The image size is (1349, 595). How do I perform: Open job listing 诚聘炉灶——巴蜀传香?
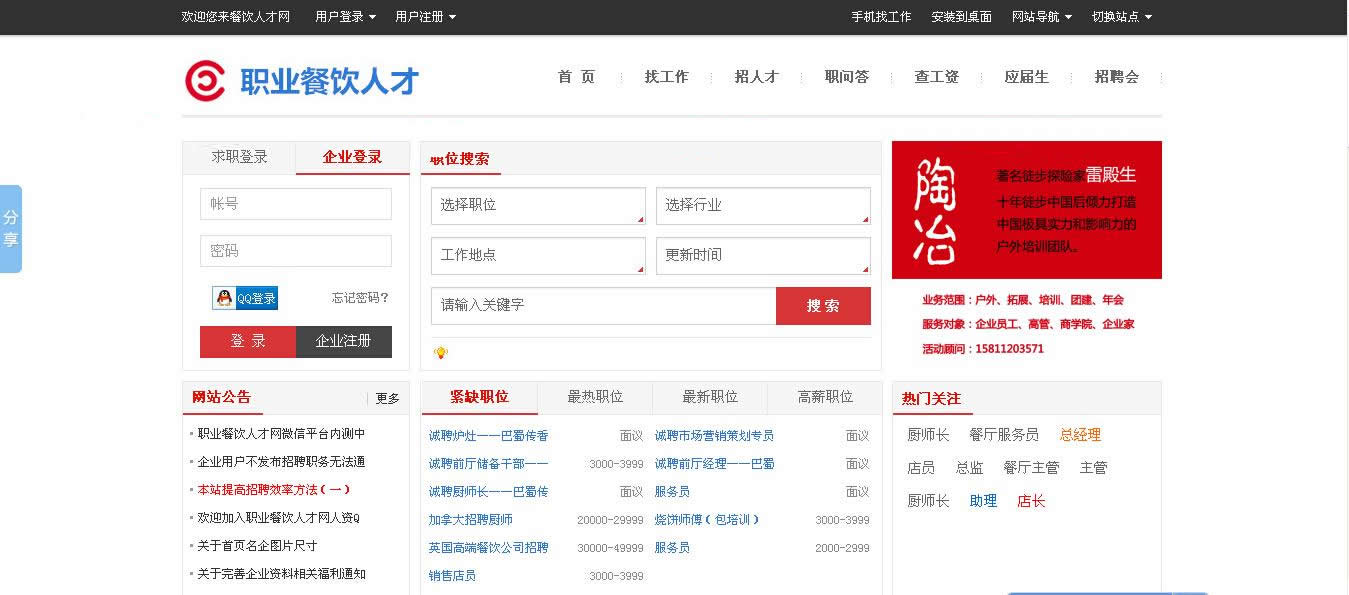tap(488, 436)
